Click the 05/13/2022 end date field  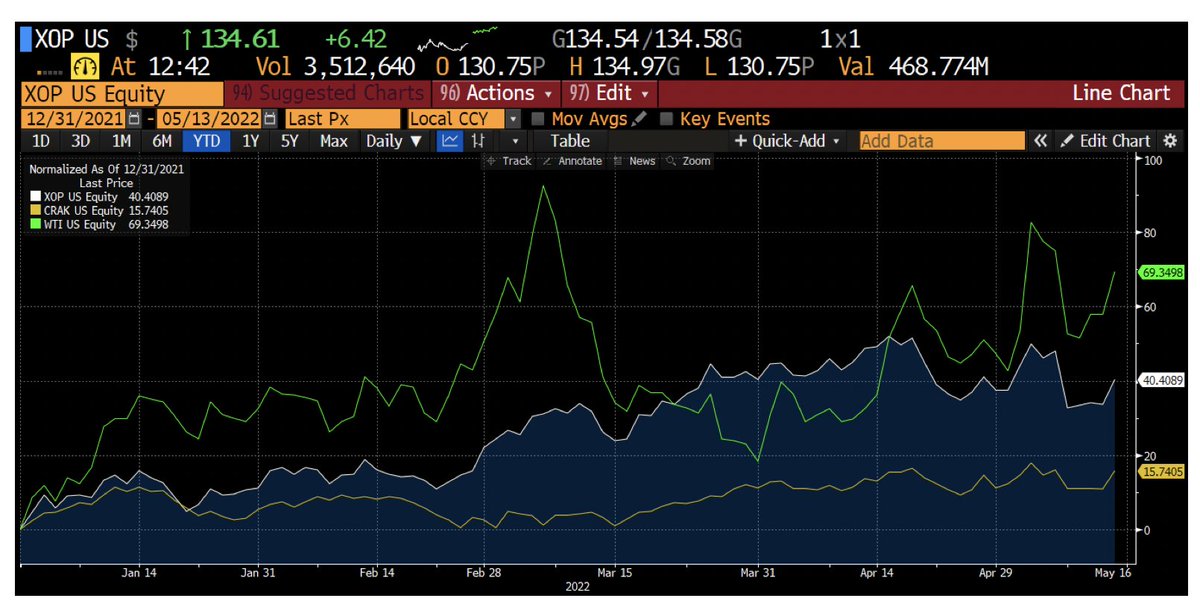tap(209, 119)
